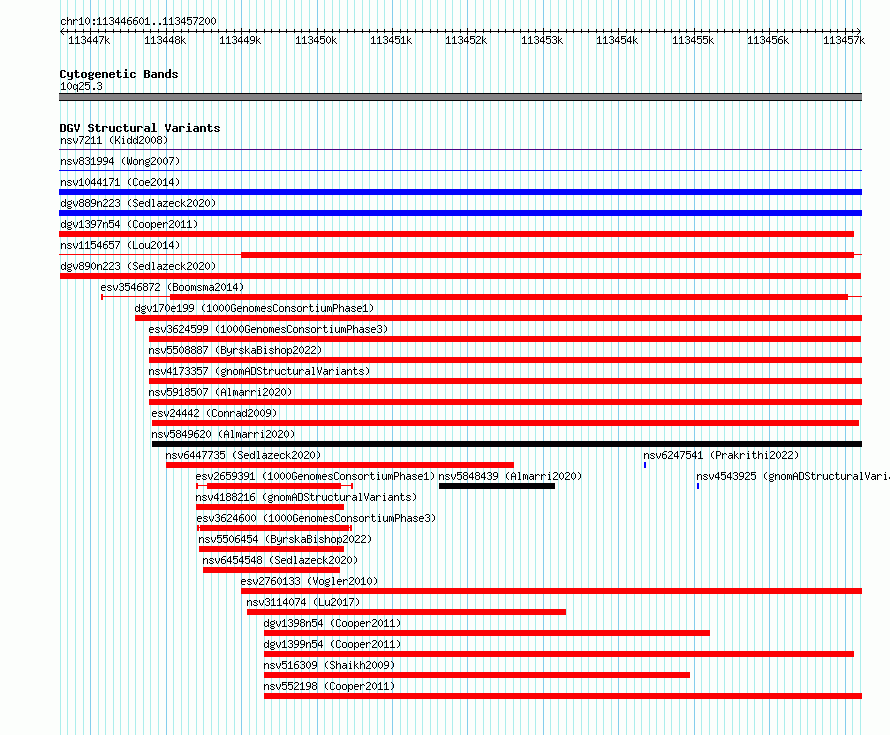Select the red bar under dgv1398n54
Screen dimensions: 890x735
[x=486, y=633]
